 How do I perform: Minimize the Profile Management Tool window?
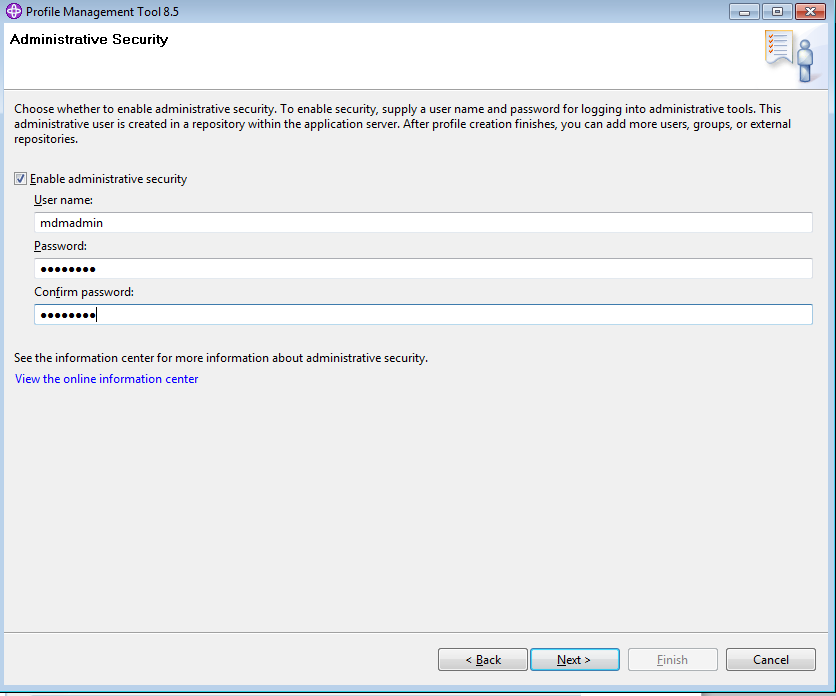coord(744,12)
